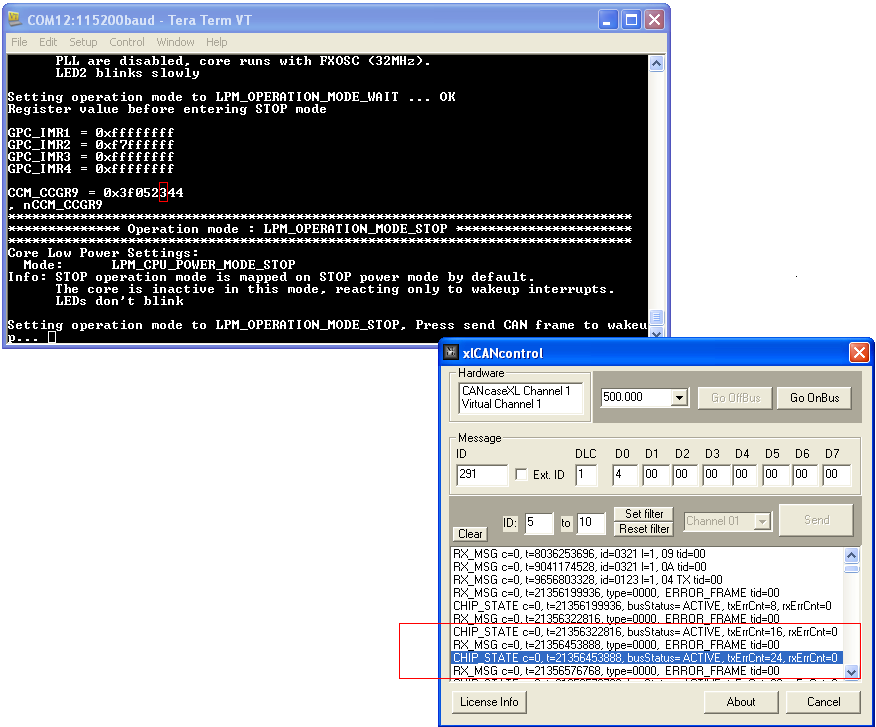Minimize the Tera Term window
The height and width of the screenshot is (727, 876).
[x=607, y=20]
